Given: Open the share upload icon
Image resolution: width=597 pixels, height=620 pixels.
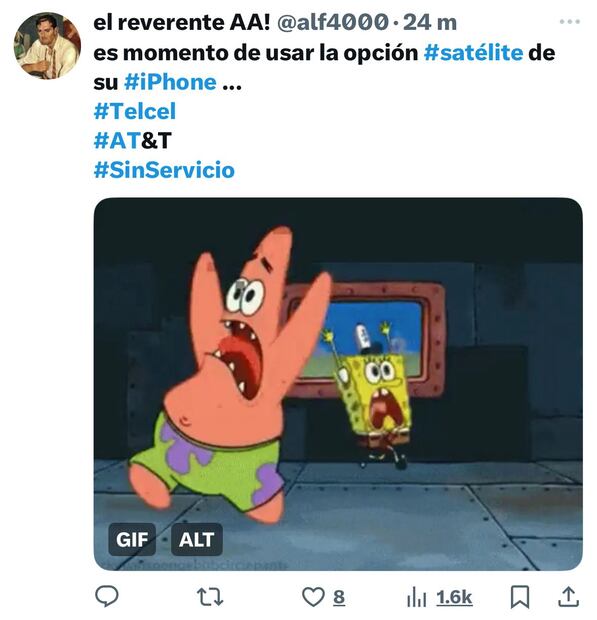Looking at the screenshot, I should (x=568, y=597).
